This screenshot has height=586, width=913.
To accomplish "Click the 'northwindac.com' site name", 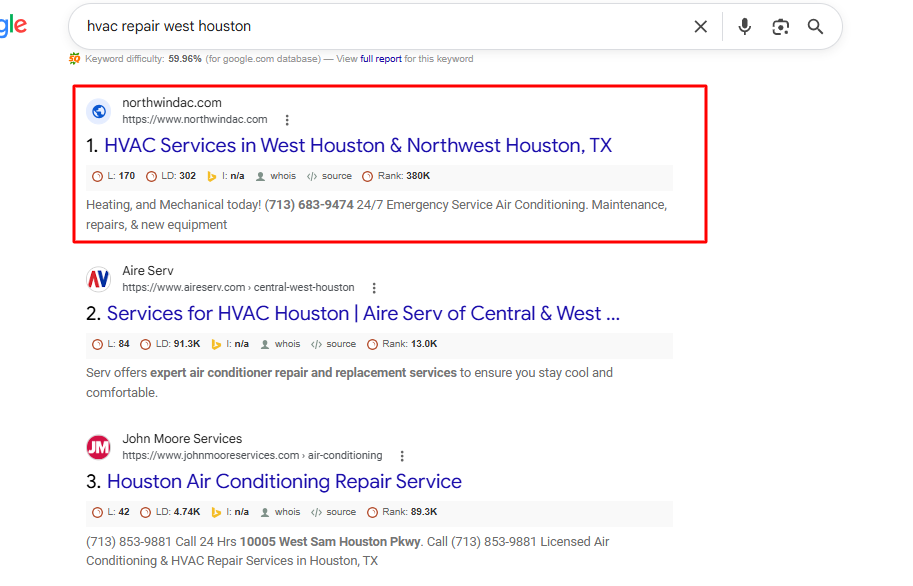I will click(172, 103).
